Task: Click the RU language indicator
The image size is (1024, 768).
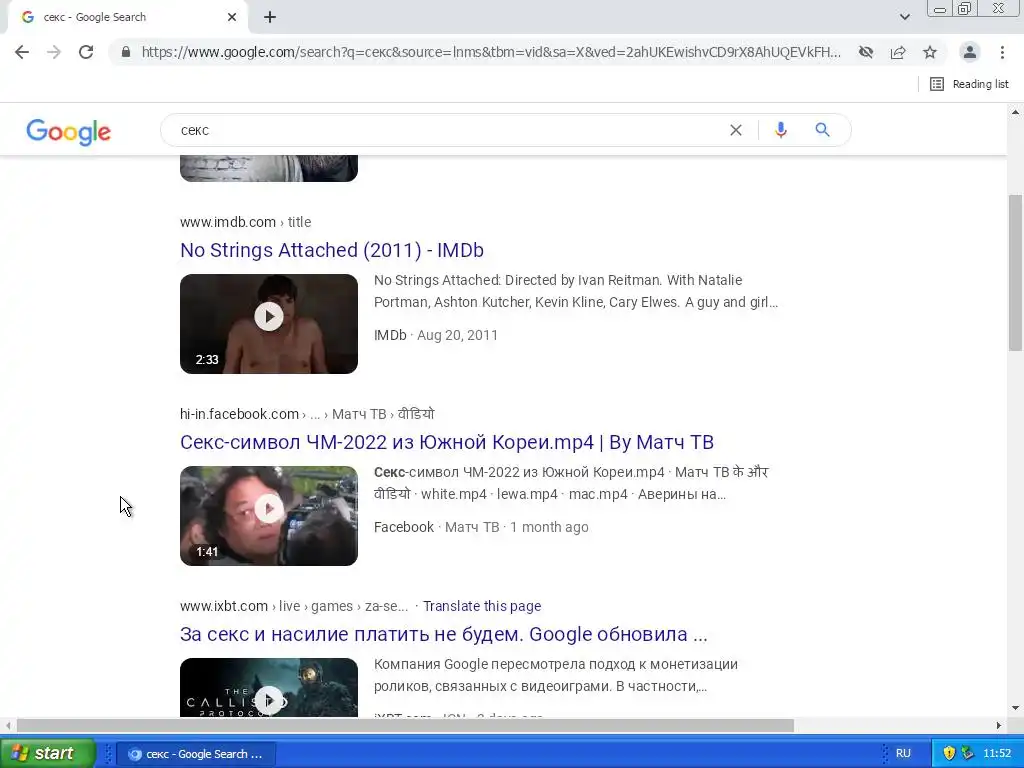Action: tap(903, 753)
